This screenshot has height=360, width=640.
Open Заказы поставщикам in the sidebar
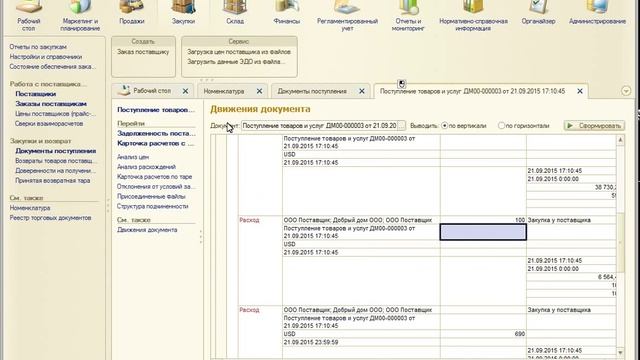(x=51, y=104)
